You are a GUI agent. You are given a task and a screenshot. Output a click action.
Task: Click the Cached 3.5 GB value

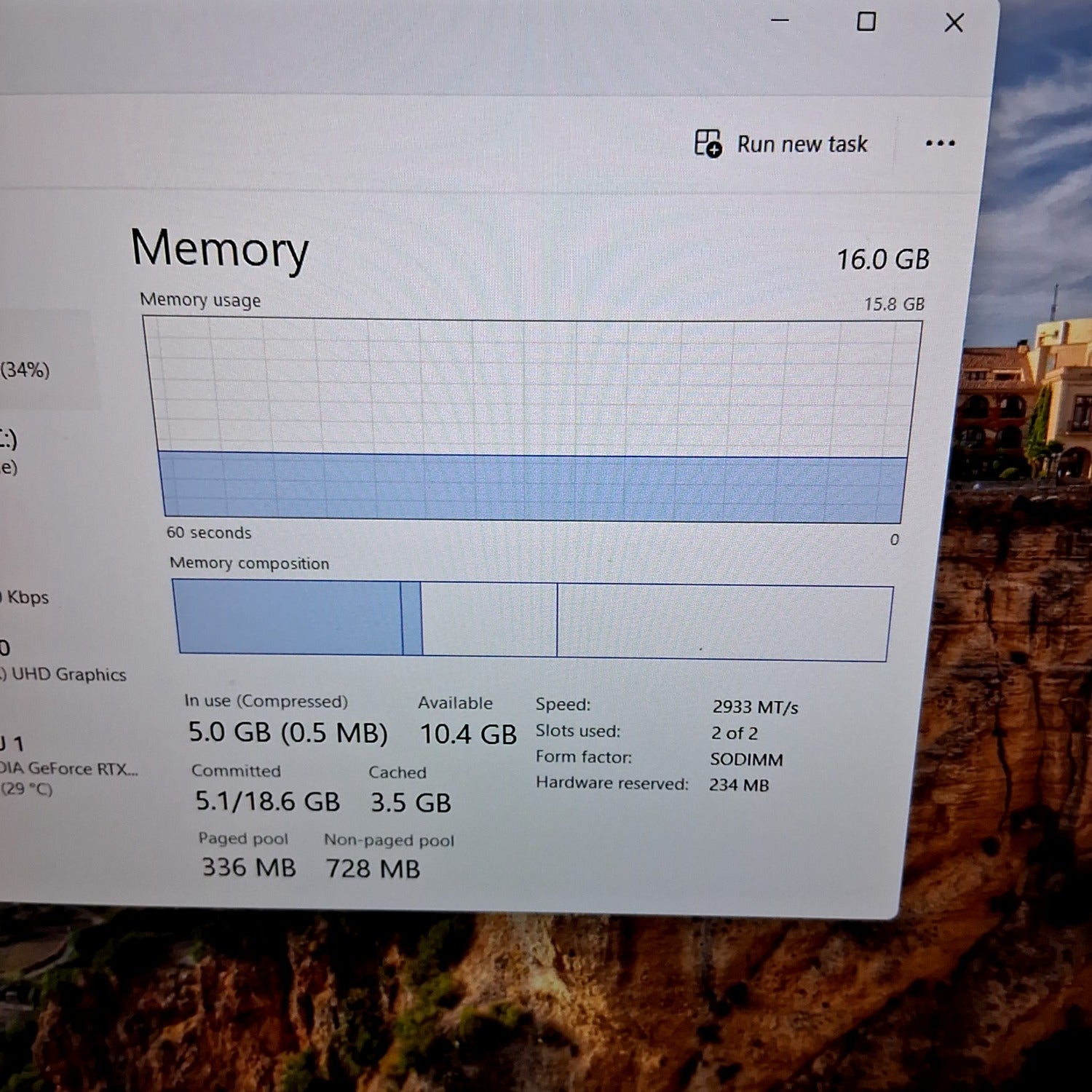coord(411,802)
